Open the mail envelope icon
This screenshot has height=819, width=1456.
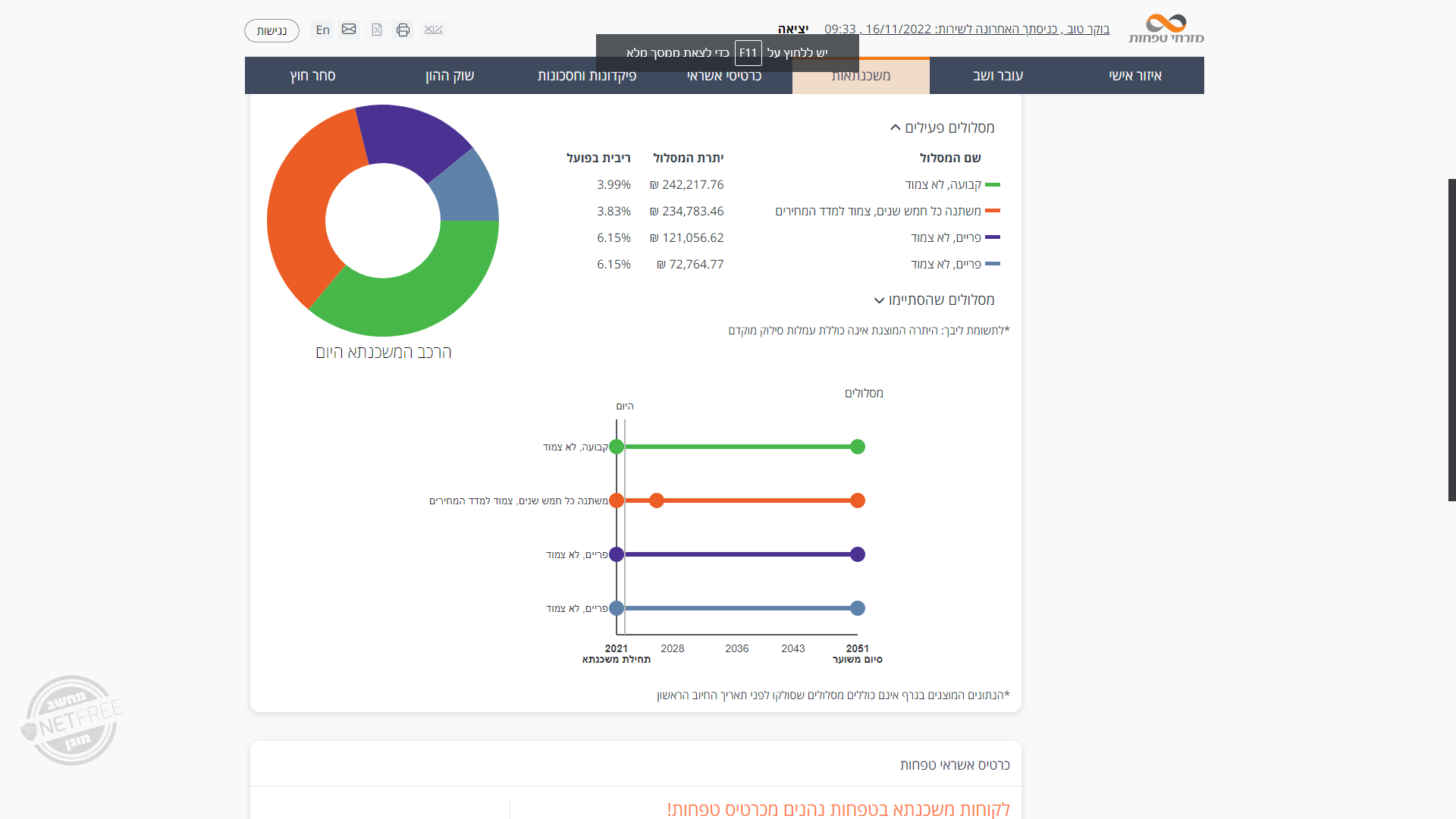(x=349, y=29)
